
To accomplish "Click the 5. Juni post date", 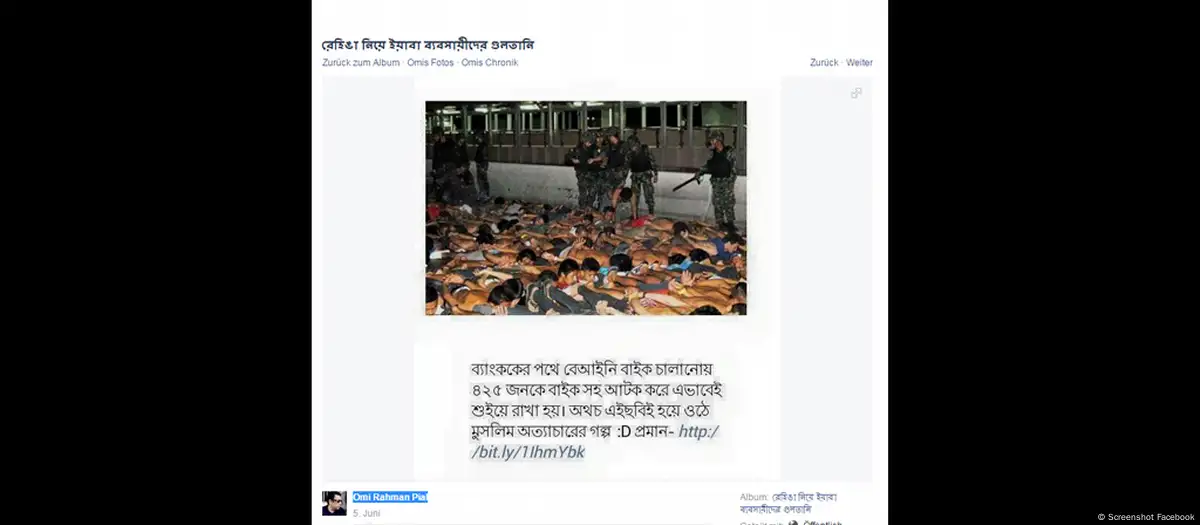I will [x=366, y=513].
